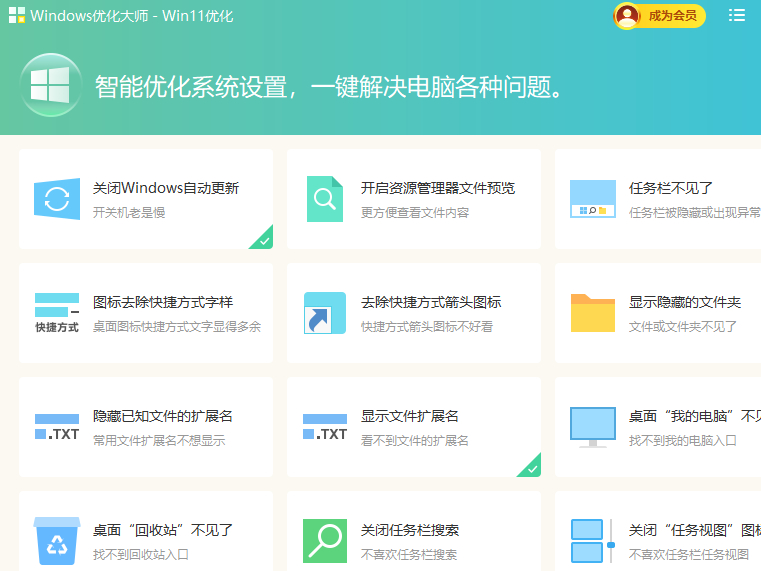Viewport: 761px width, 571px height.
Task: Select 桌面"回收站"不见了 title
Action: [163, 530]
